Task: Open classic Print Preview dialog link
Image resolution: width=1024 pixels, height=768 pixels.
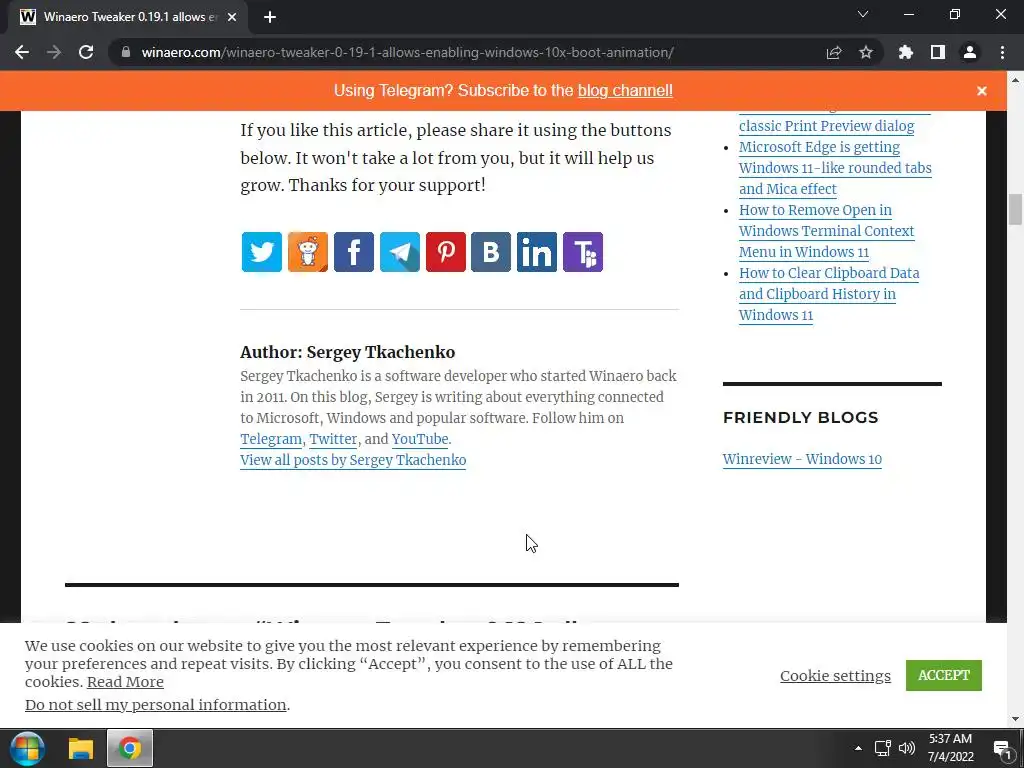Action: [826, 125]
